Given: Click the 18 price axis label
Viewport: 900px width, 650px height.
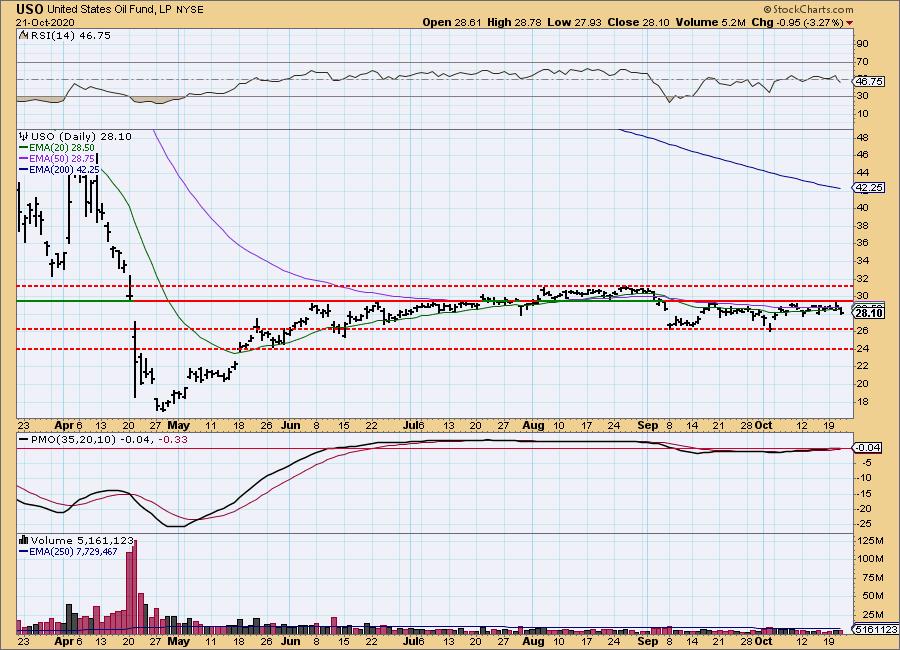Looking at the screenshot, I should 862,401.
